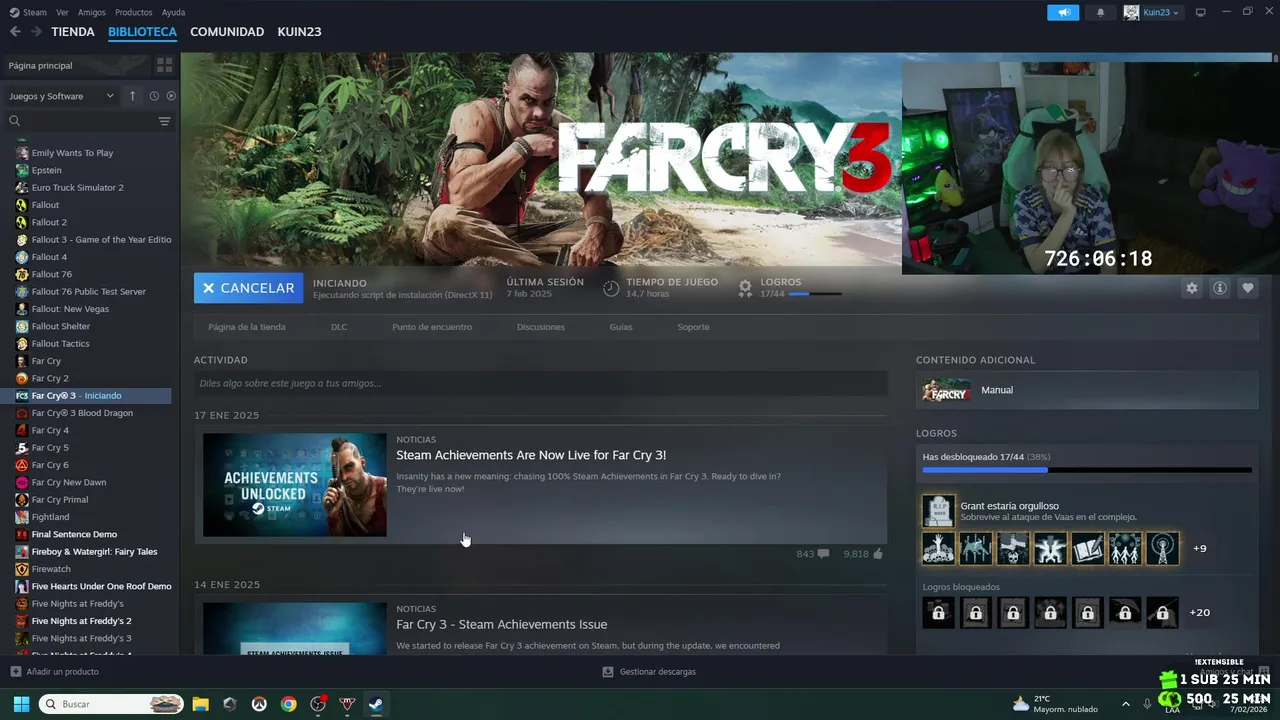
Task: Open Grant estaría orgulloso achievement icon
Action: point(938,511)
